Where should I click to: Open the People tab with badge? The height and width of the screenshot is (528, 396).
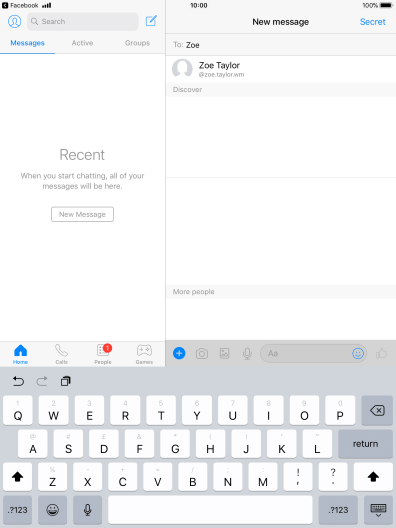(x=103, y=354)
